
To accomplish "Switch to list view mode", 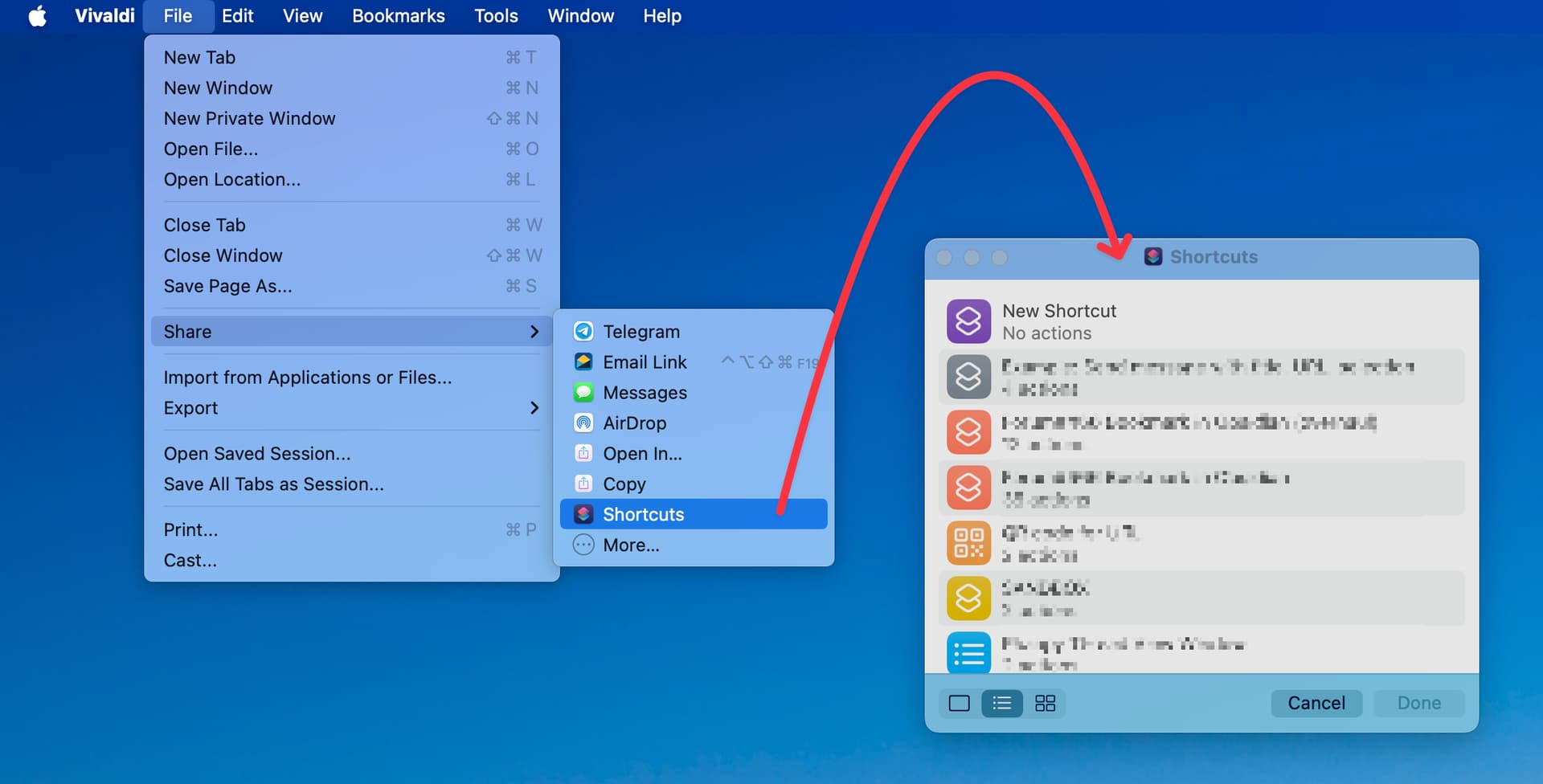I will (1001, 704).
